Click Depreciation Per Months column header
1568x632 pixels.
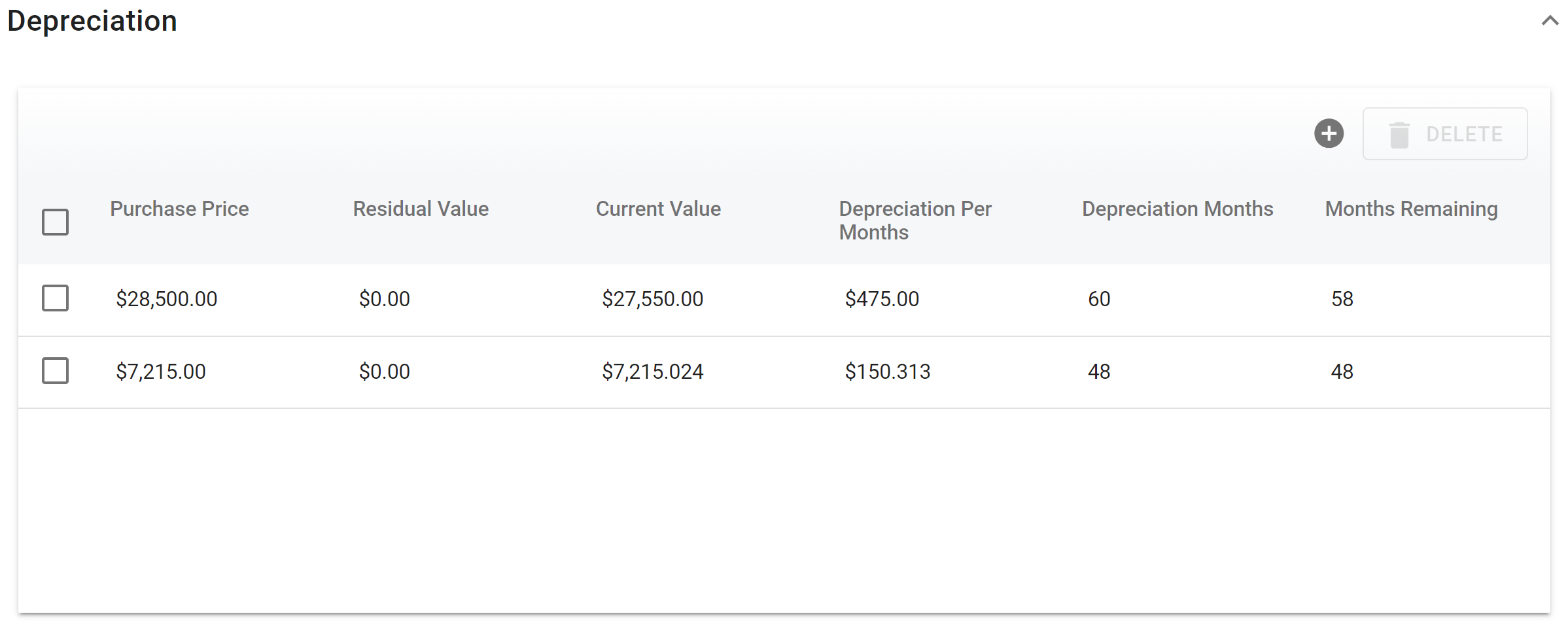[915, 220]
